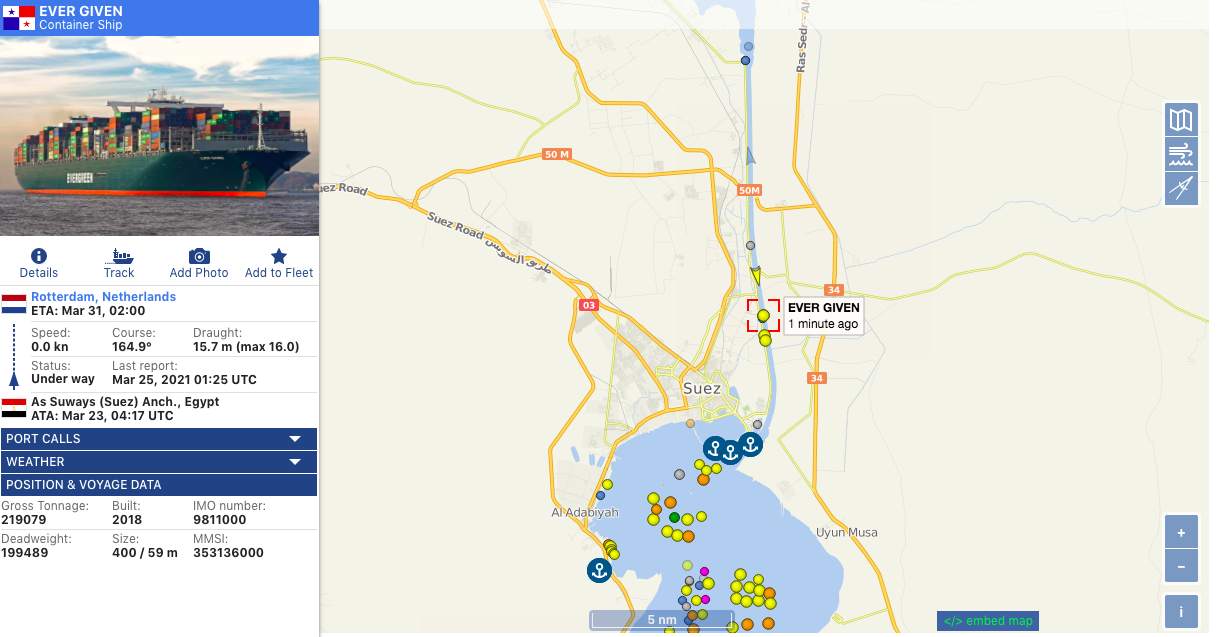
Task: Open map info 'i' button
Action: pyautogui.click(x=1181, y=611)
